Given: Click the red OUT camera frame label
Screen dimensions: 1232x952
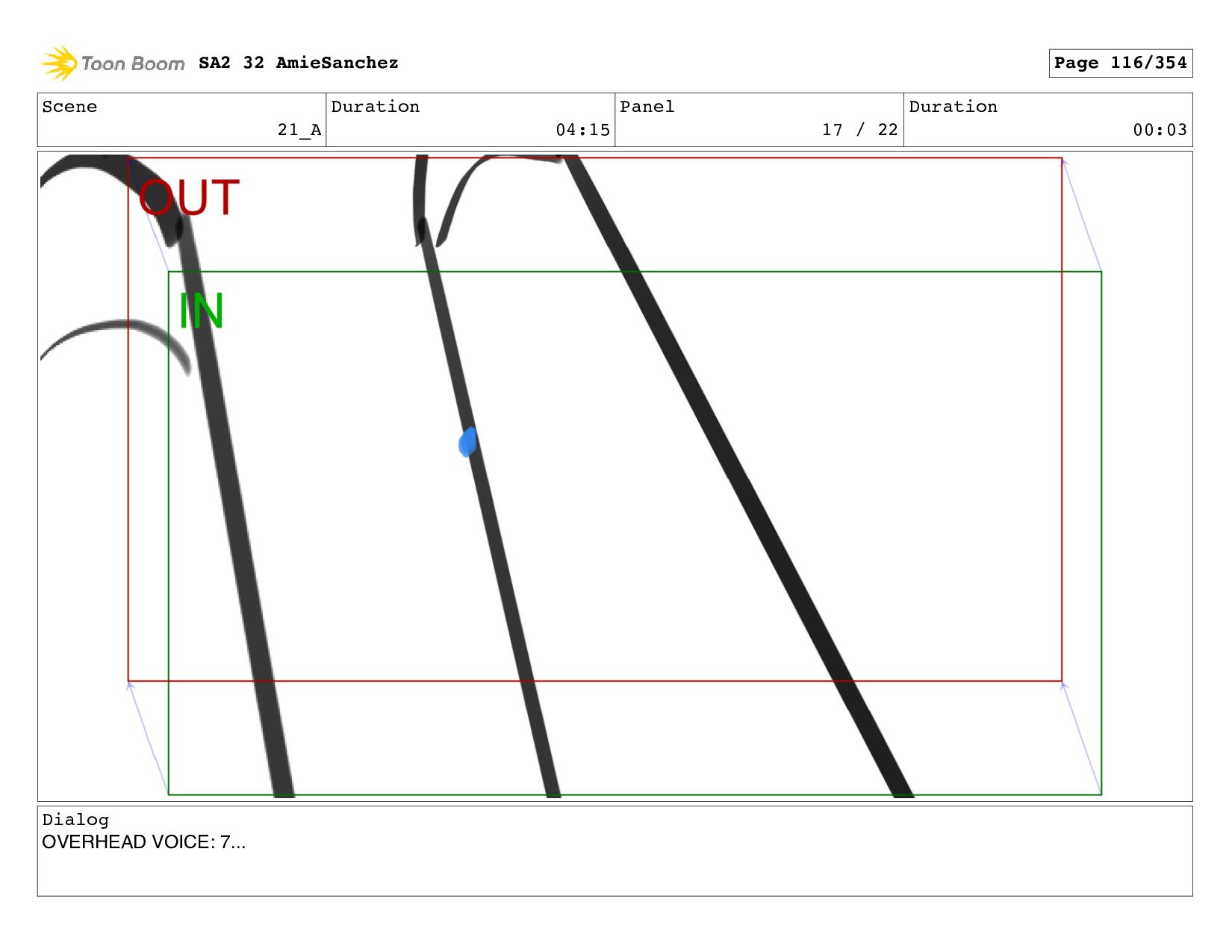Looking at the screenshot, I should (x=189, y=198).
